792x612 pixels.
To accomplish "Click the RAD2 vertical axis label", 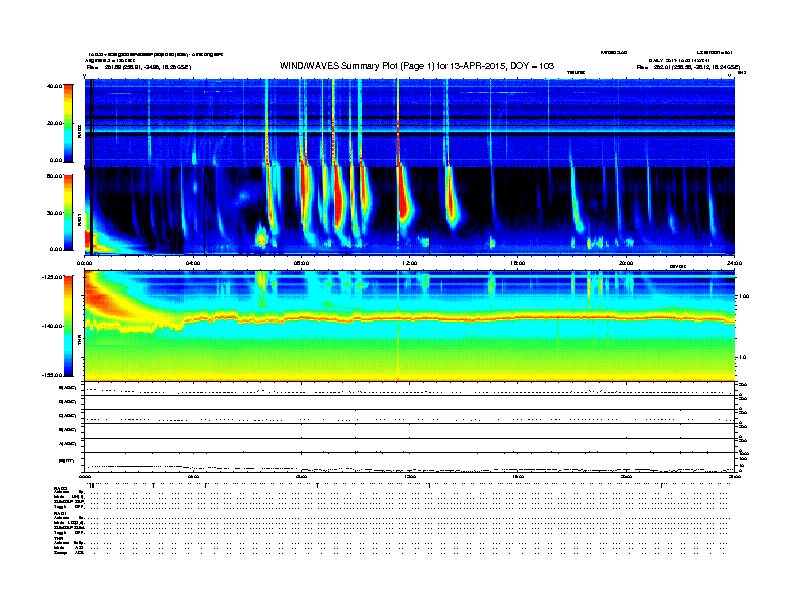I will (x=79, y=131).
